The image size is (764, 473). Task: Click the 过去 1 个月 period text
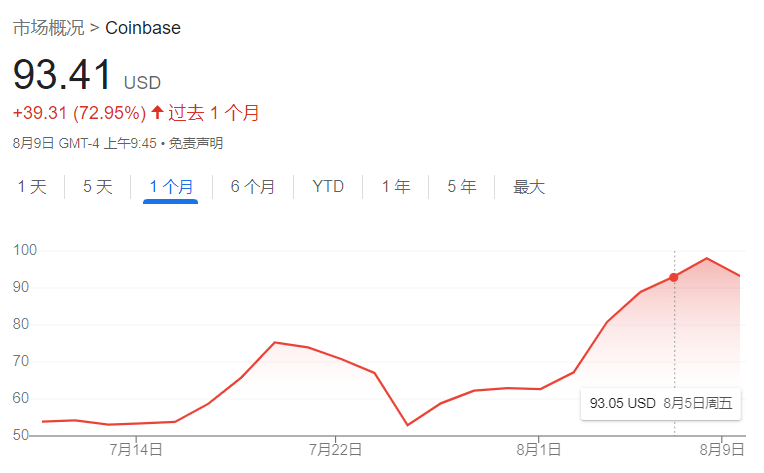coord(213,113)
